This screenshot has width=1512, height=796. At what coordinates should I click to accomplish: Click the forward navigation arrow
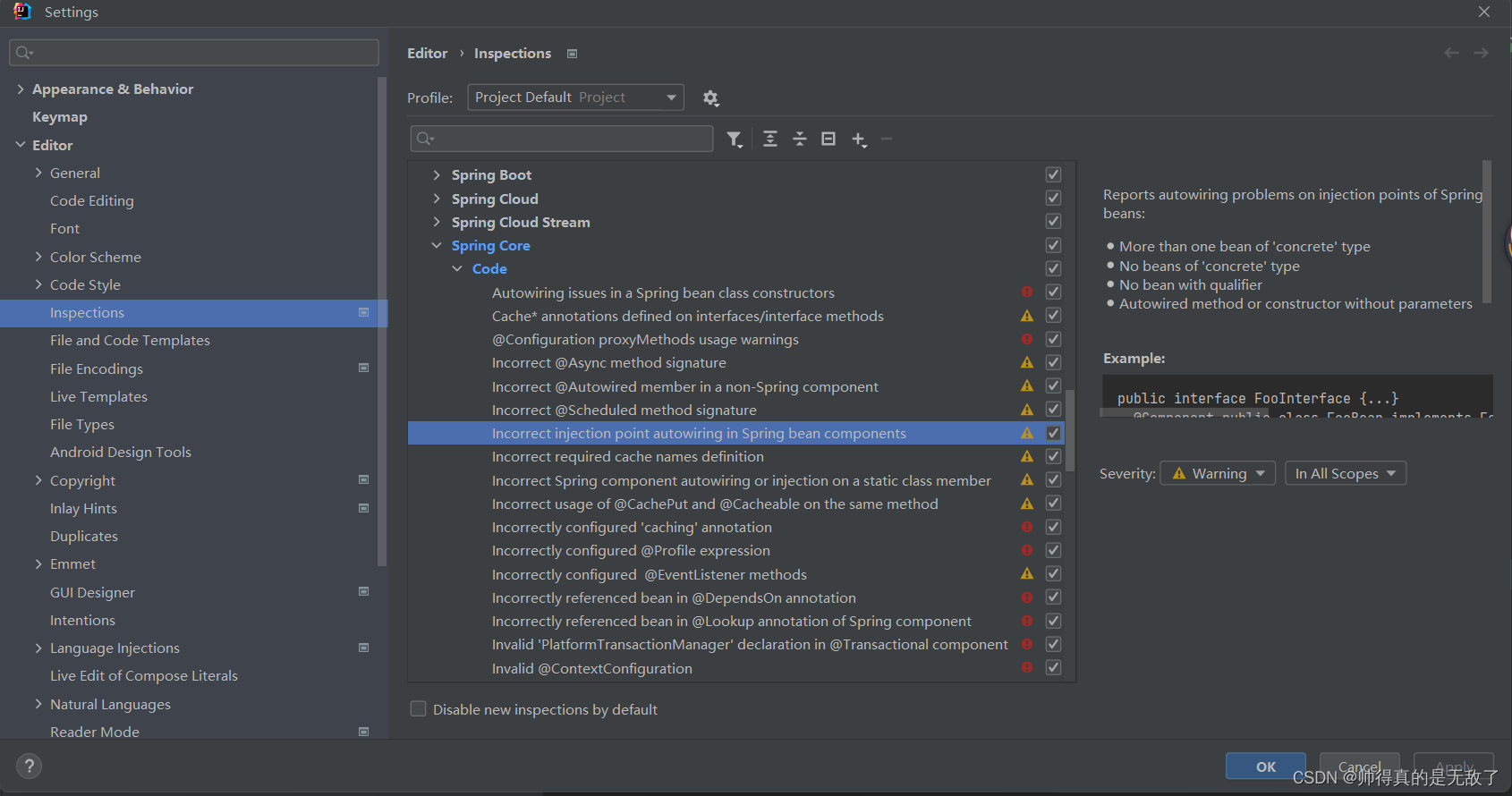[1482, 54]
